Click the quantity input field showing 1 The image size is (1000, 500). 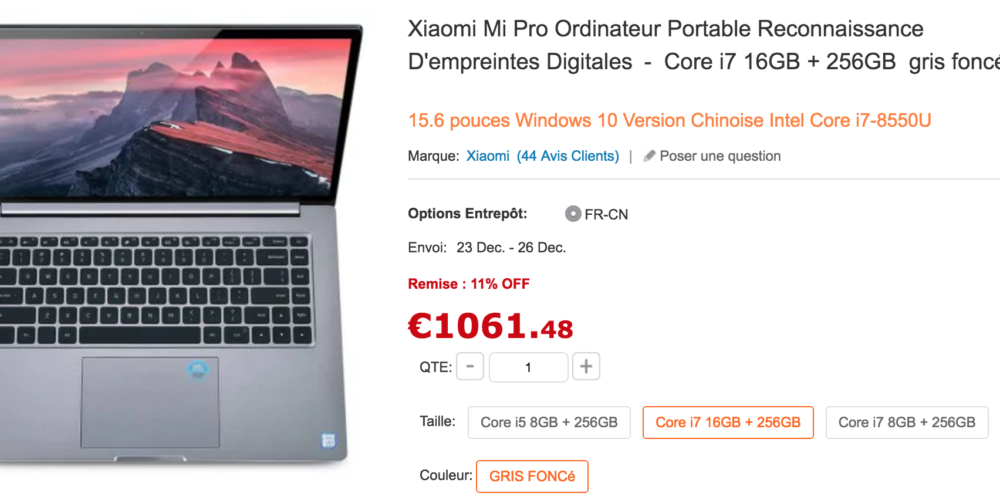point(528,367)
